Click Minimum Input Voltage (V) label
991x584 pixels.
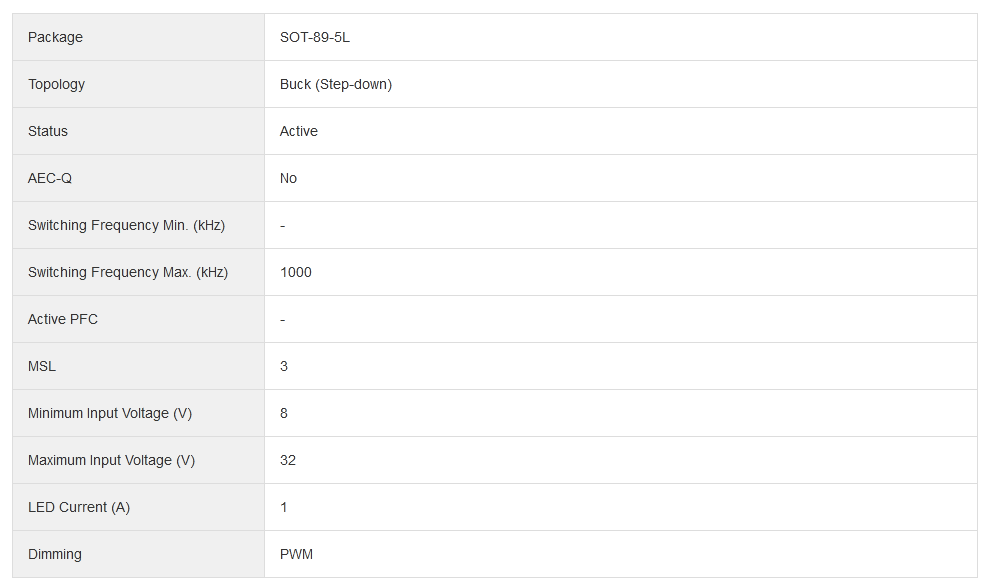point(110,414)
